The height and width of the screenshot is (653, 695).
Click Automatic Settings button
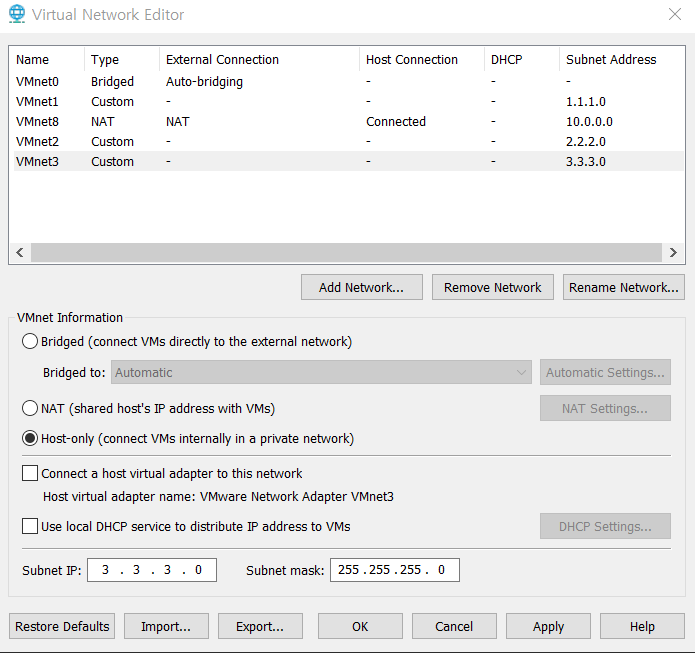click(605, 372)
